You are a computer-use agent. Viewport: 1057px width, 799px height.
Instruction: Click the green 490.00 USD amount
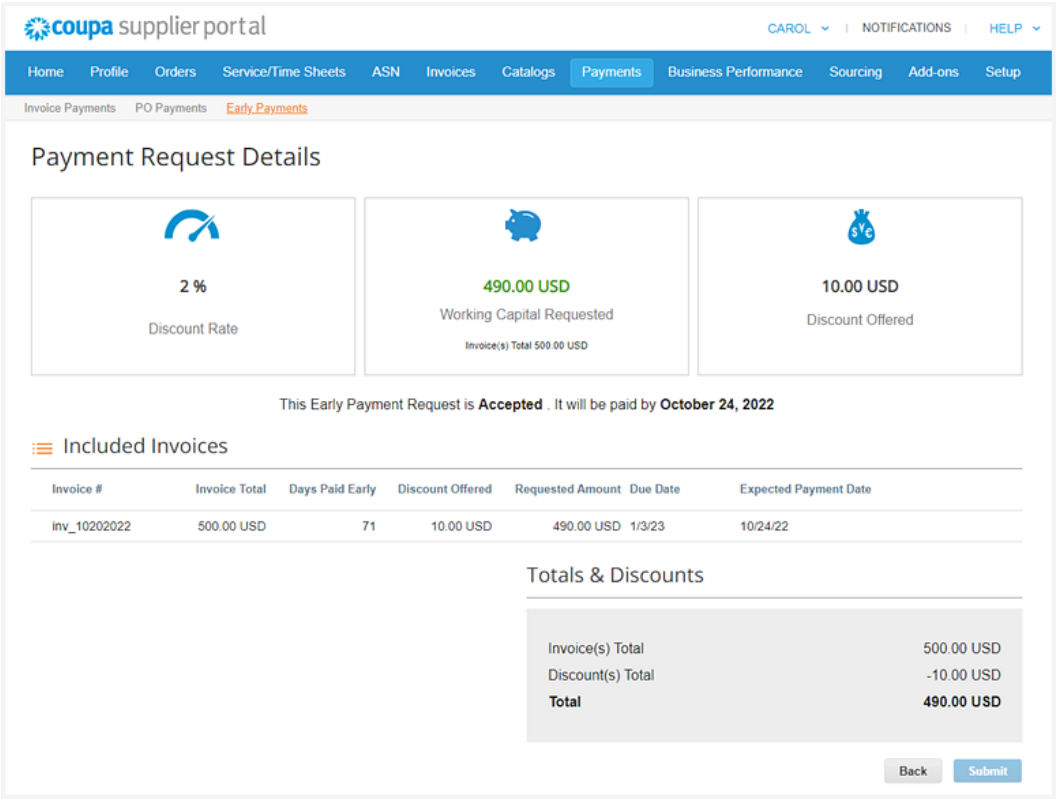[x=526, y=287]
